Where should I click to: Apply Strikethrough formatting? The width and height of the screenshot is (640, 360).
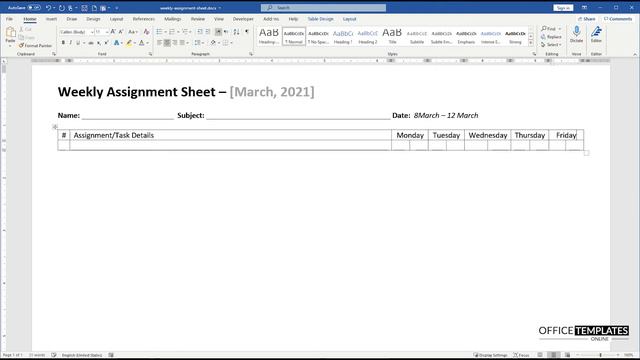(91, 43)
